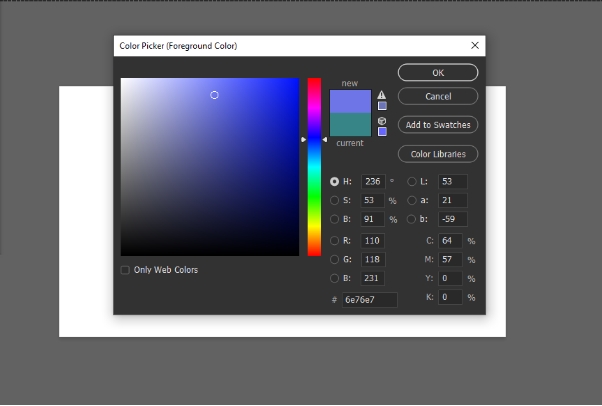602x406 pixels.
Task: Click the hex color field 6e76e7
Action: pos(370,300)
